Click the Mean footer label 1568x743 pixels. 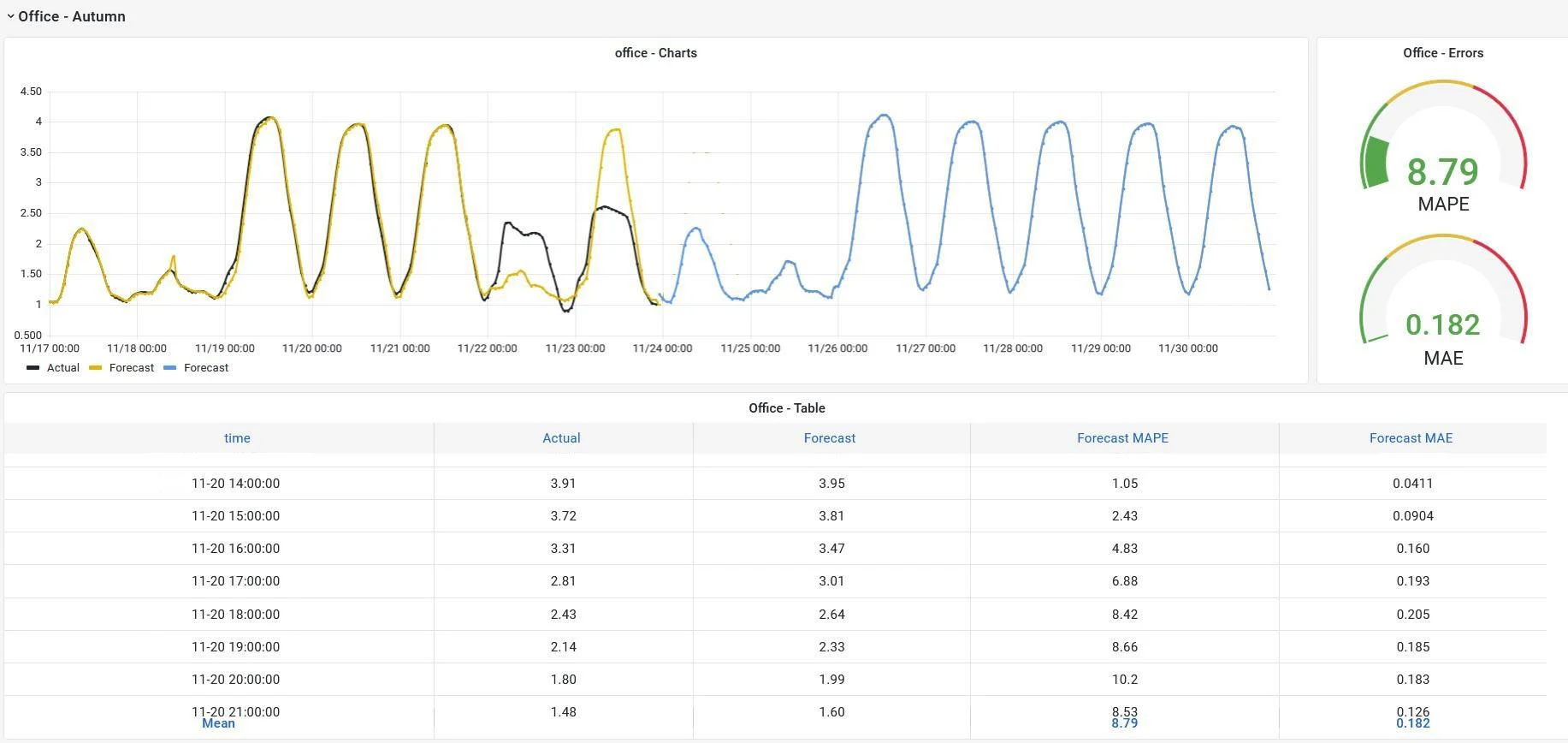[x=218, y=724]
